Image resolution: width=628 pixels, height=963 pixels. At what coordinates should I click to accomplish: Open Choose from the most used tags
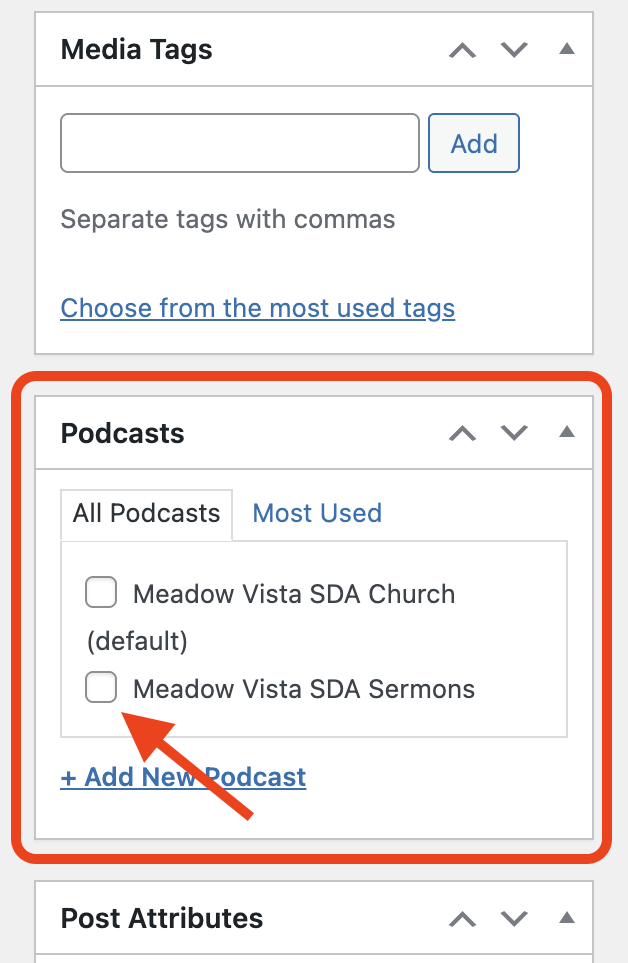258,308
